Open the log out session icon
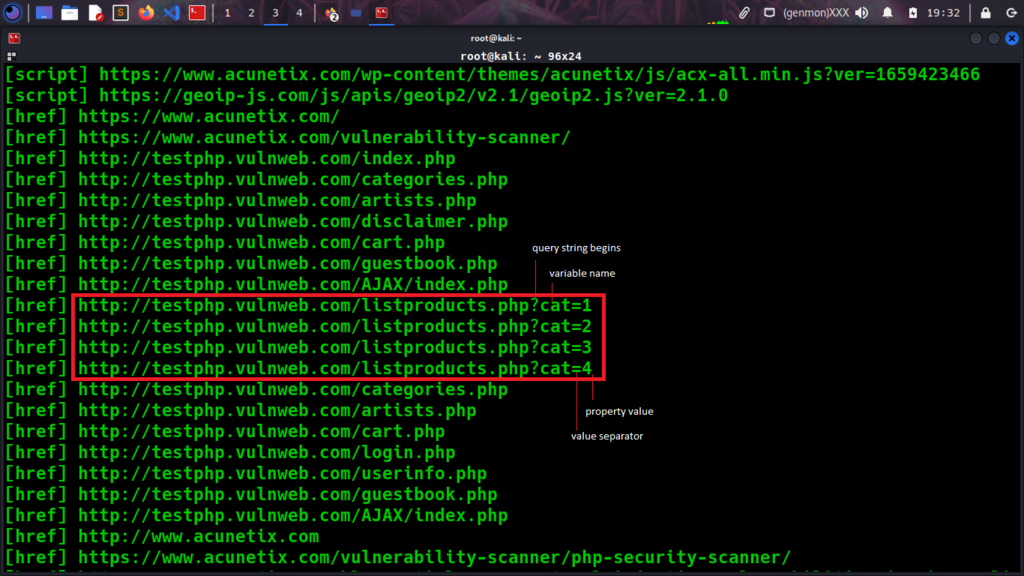This screenshot has width=1024, height=576. pyautogui.click(x=1009, y=13)
